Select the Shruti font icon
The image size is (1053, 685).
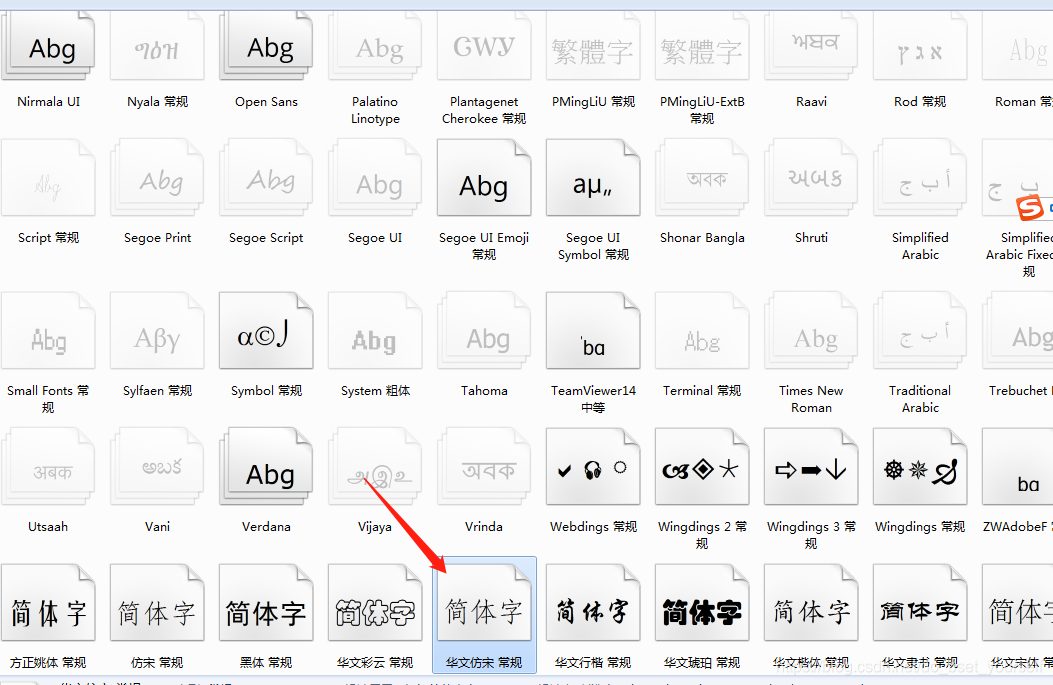(x=811, y=178)
